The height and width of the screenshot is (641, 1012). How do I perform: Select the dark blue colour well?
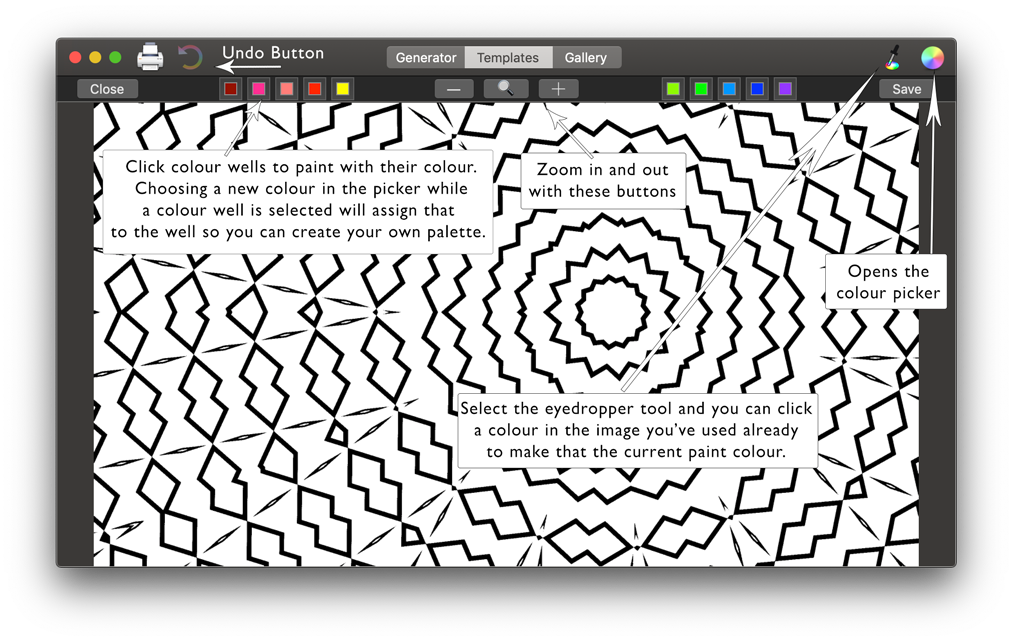757,88
